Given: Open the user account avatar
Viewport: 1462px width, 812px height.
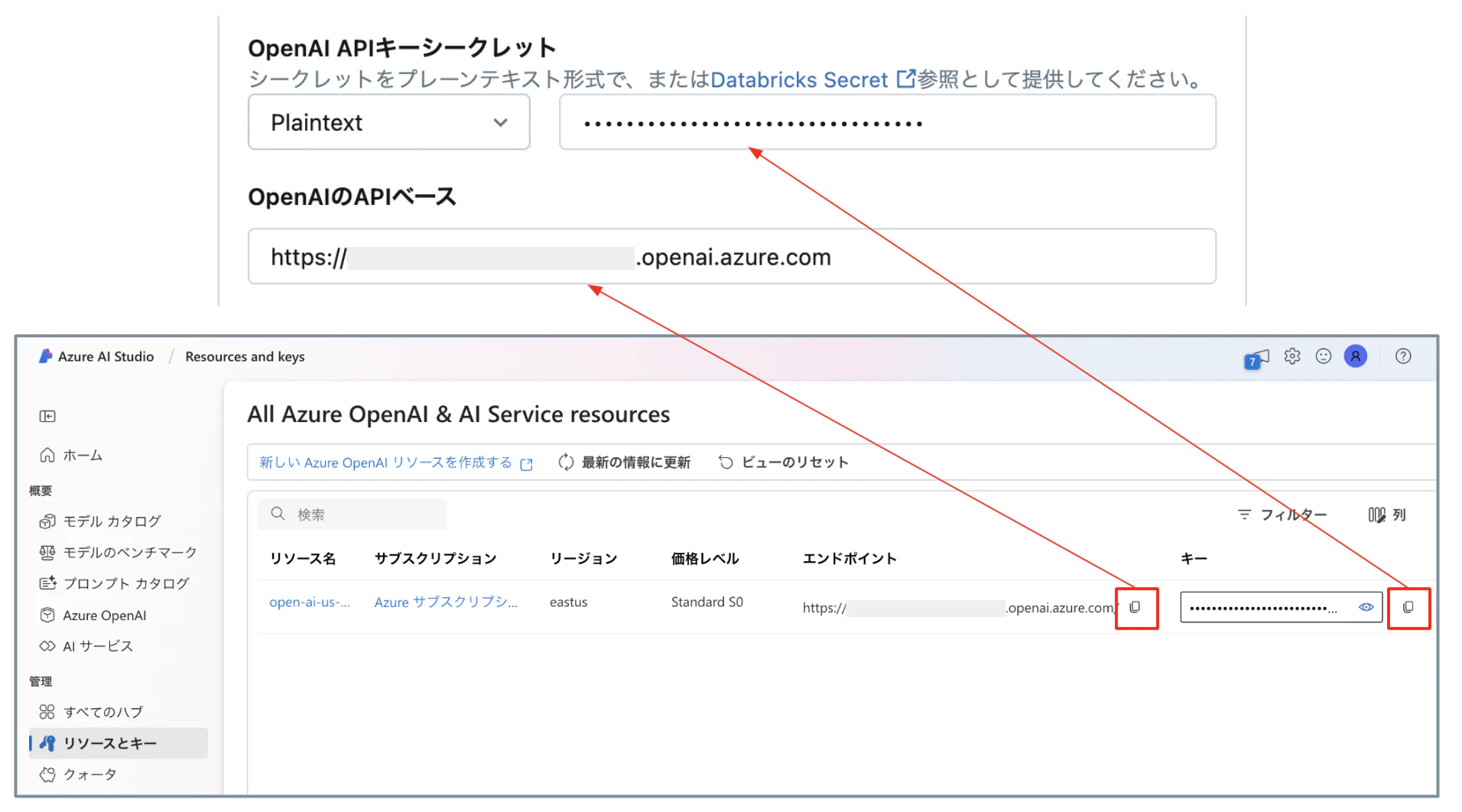Looking at the screenshot, I should 1356,356.
